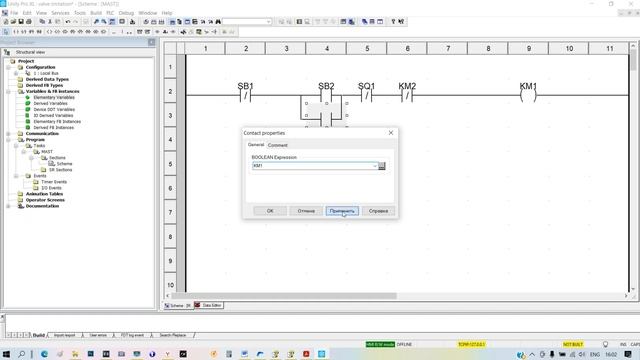The width and height of the screenshot is (640, 360).
Task: Select Elementary Variables tree item
Action: tap(54, 98)
